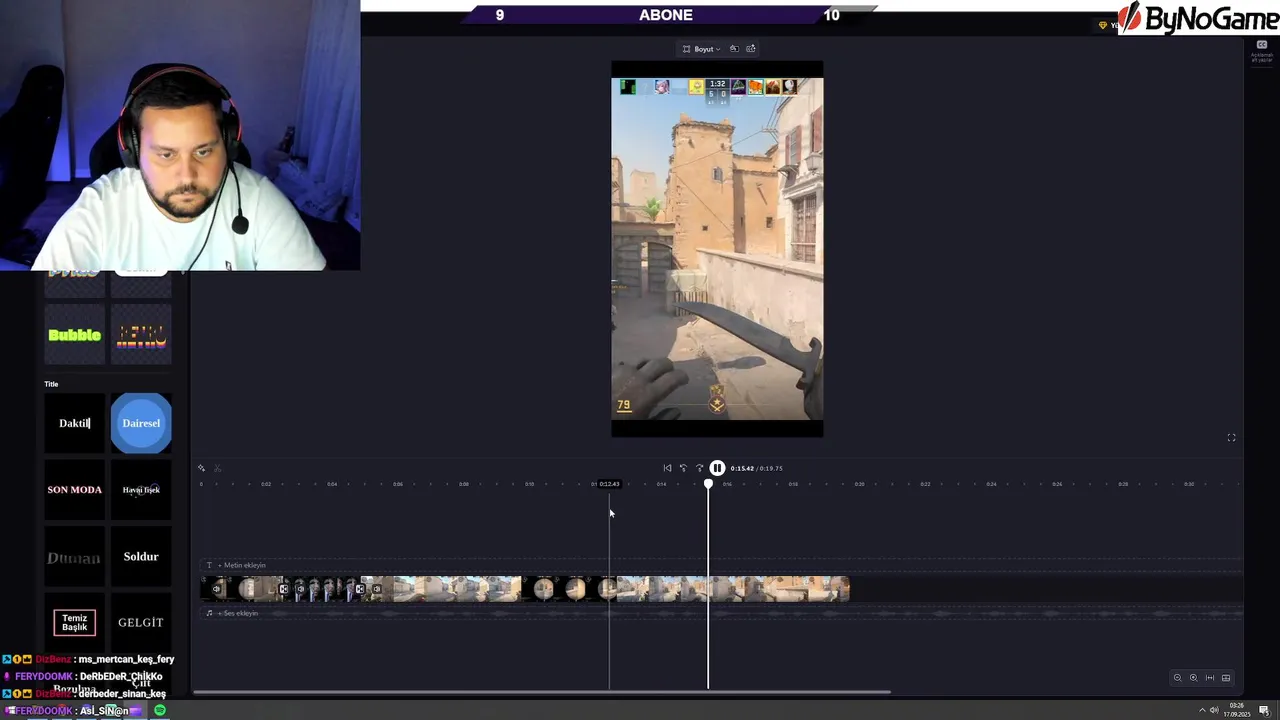Click rewind 5 seconds icon
This screenshot has width=1280, height=720.
683,468
